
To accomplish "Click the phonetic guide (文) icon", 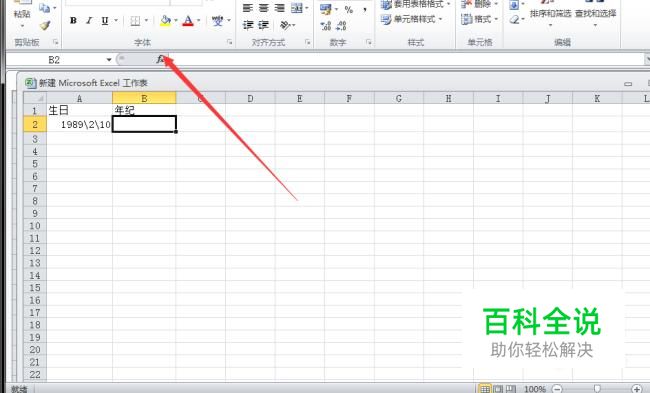I will point(217,21).
